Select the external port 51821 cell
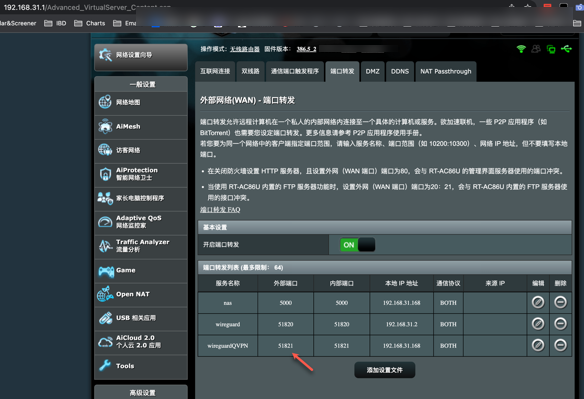 [x=286, y=346]
